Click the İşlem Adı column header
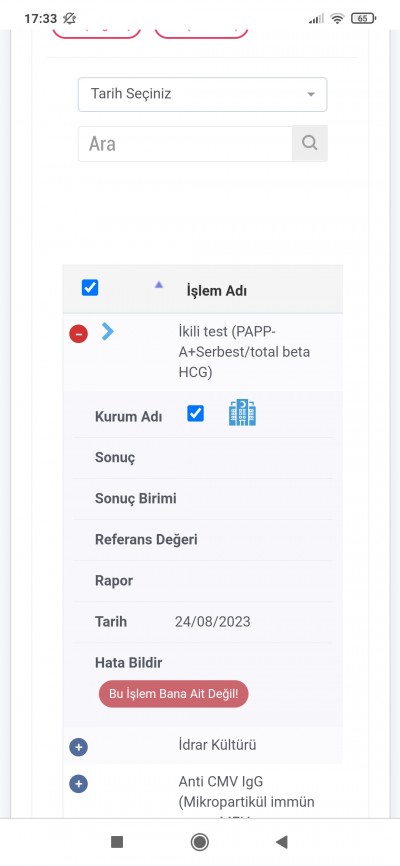The image size is (400, 866). coord(217,291)
